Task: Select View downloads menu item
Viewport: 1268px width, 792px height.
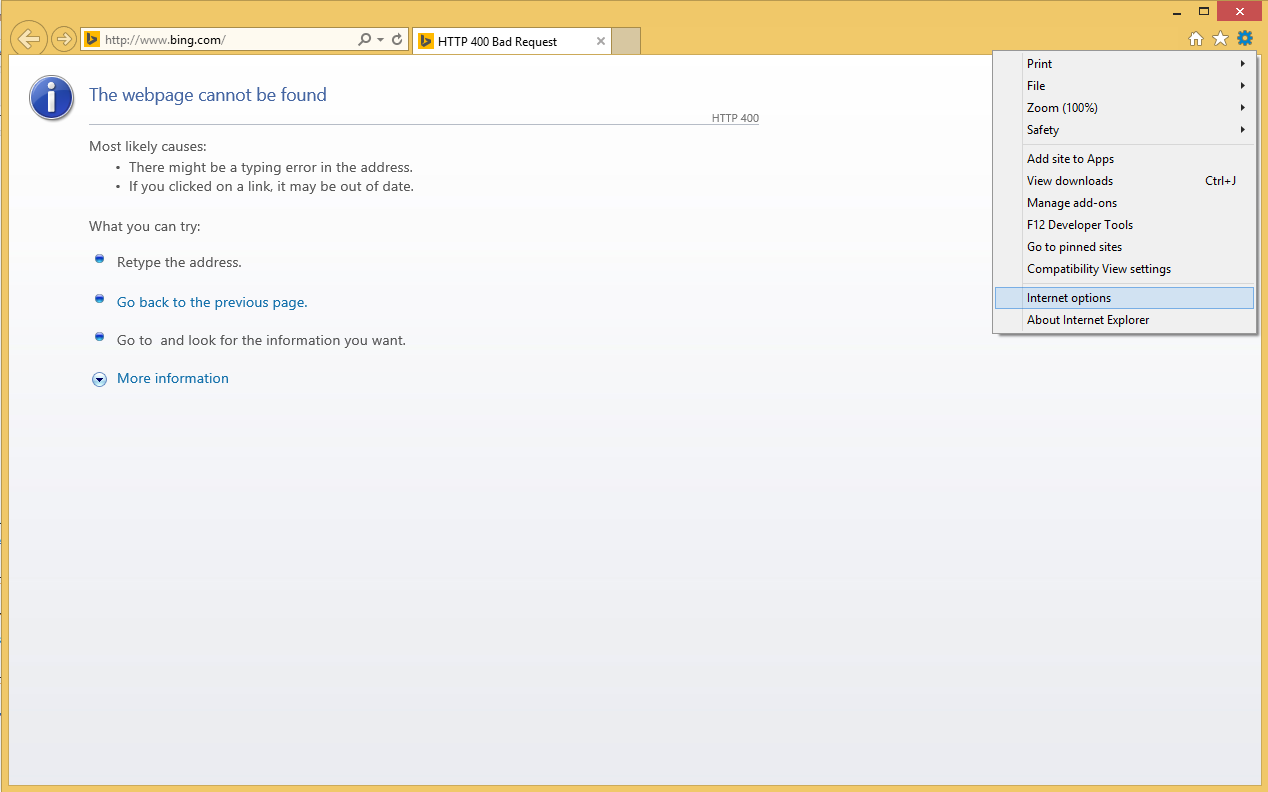Action: click(1070, 181)
